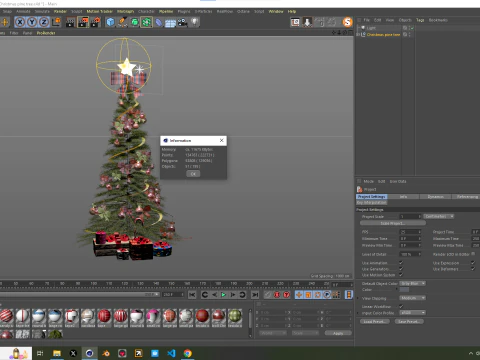Toggle the rotation key icon
Viewport: 480px width, 360px height.
[318, 295]
